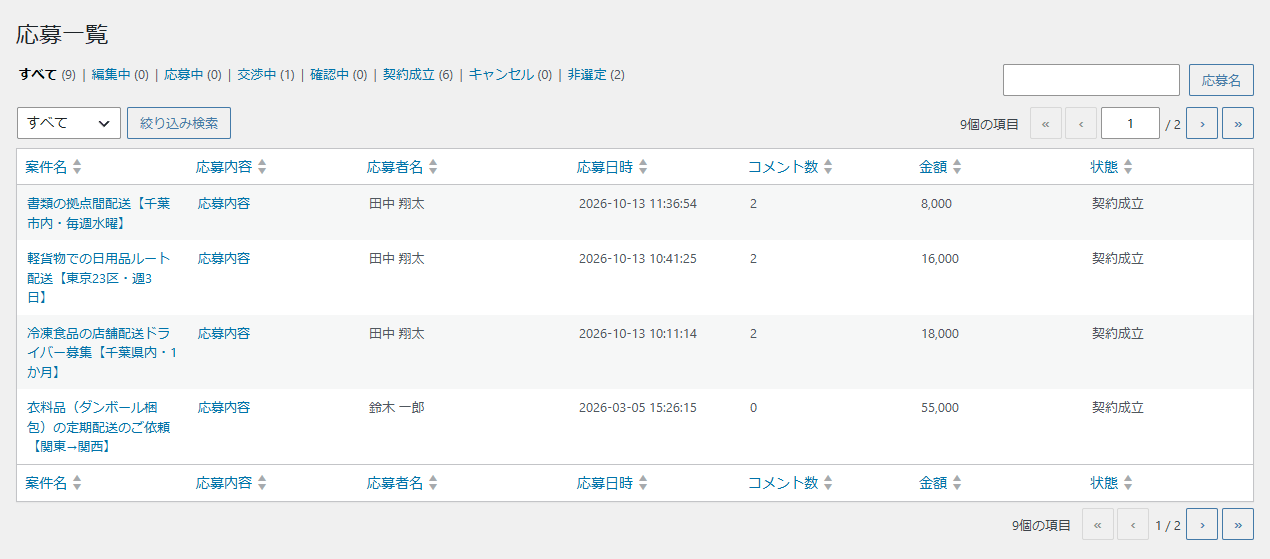The width and height of the screenshot is (1270, 559).
Task: Open 応募内容 link in the 鈴木 一郎 row
Action: pyautogui.click(x=224, y=407)
